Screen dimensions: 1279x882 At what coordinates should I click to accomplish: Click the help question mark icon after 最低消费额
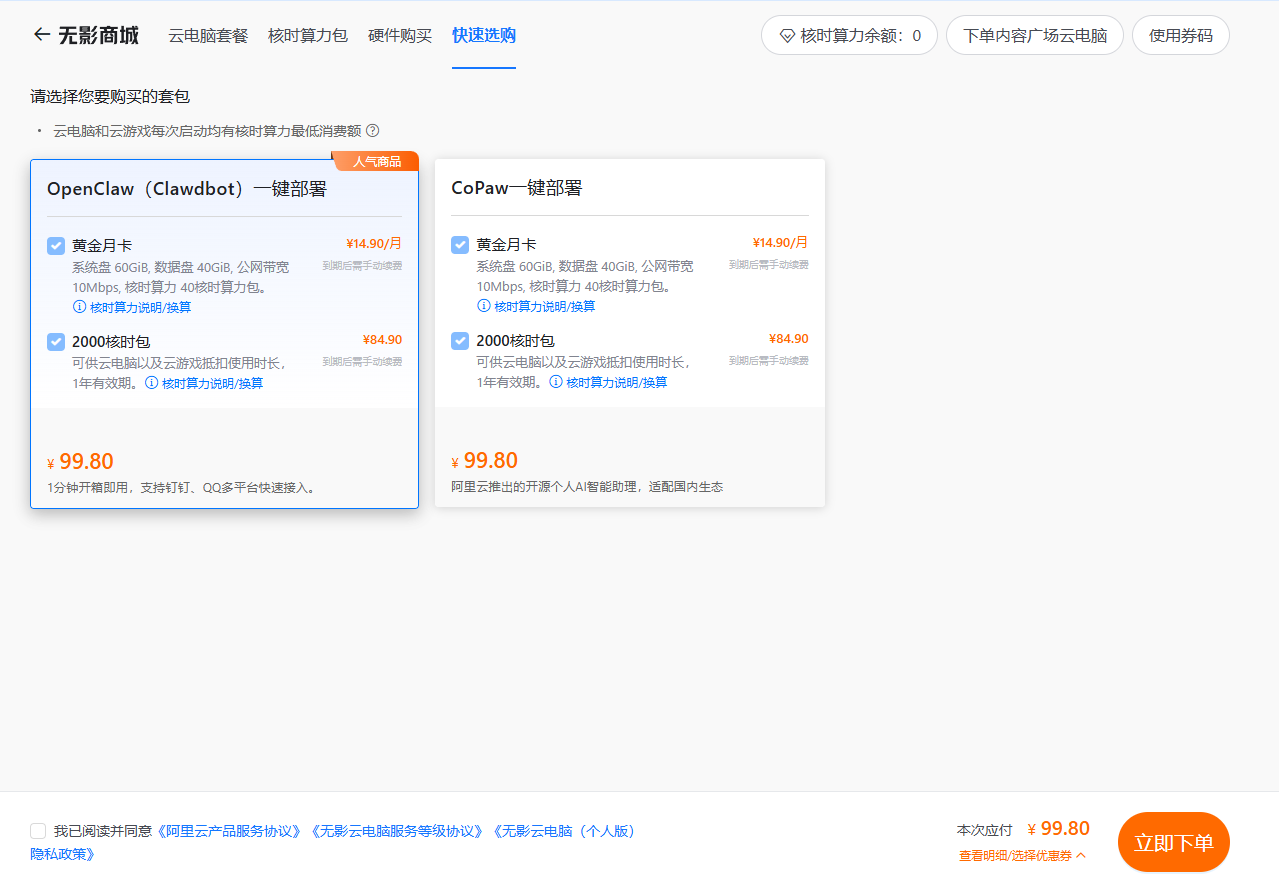[373, 131]
